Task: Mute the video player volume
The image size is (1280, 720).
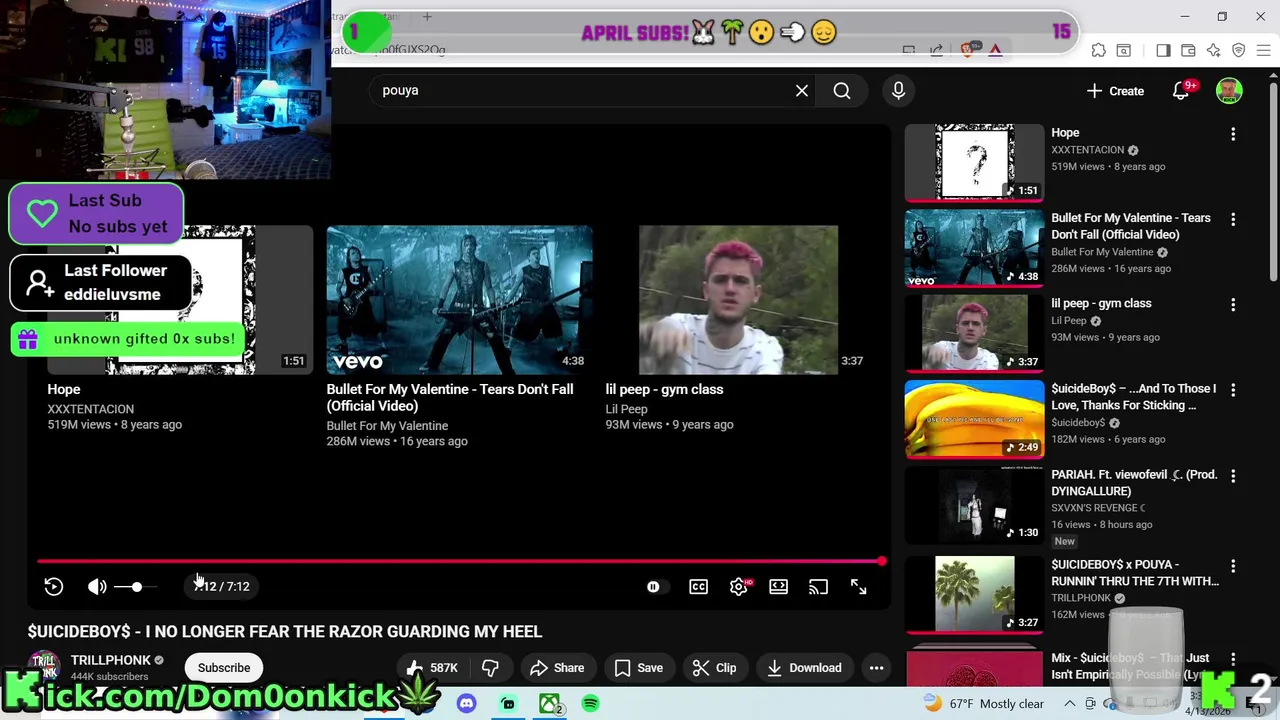Action: [97, 587]
